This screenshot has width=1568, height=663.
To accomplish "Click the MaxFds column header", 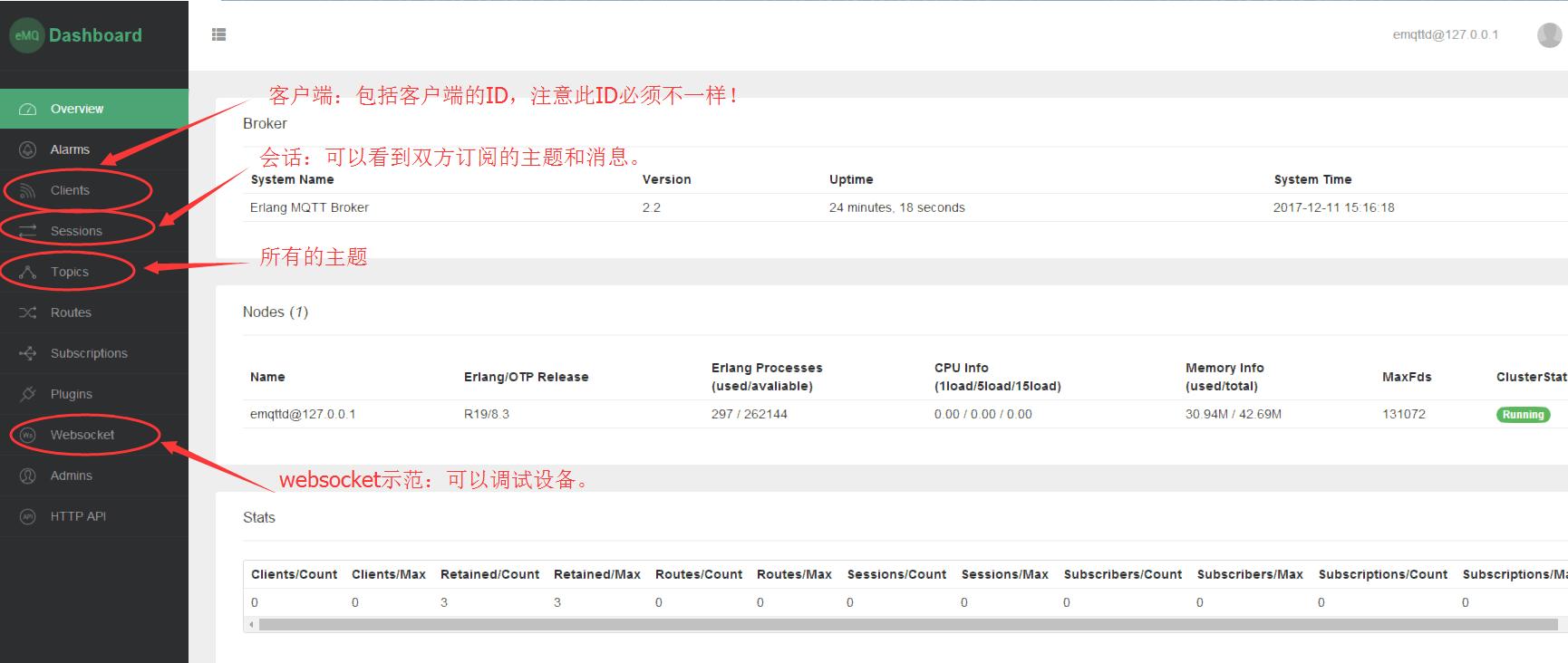I will pyautogui.click(x=1407, y=377).
